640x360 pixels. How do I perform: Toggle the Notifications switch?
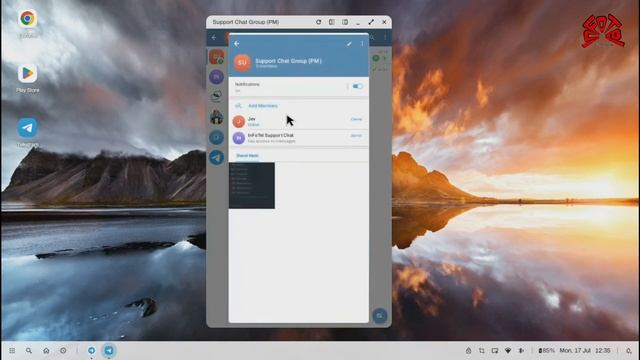click(x=357, y=87)
